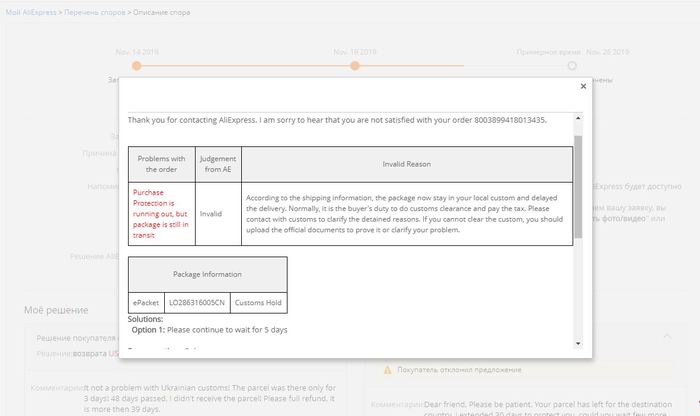The height and width of the screenshot is (416, 700).
Task: Collapse the seller response panel chevron
Action: coord(667,337)
